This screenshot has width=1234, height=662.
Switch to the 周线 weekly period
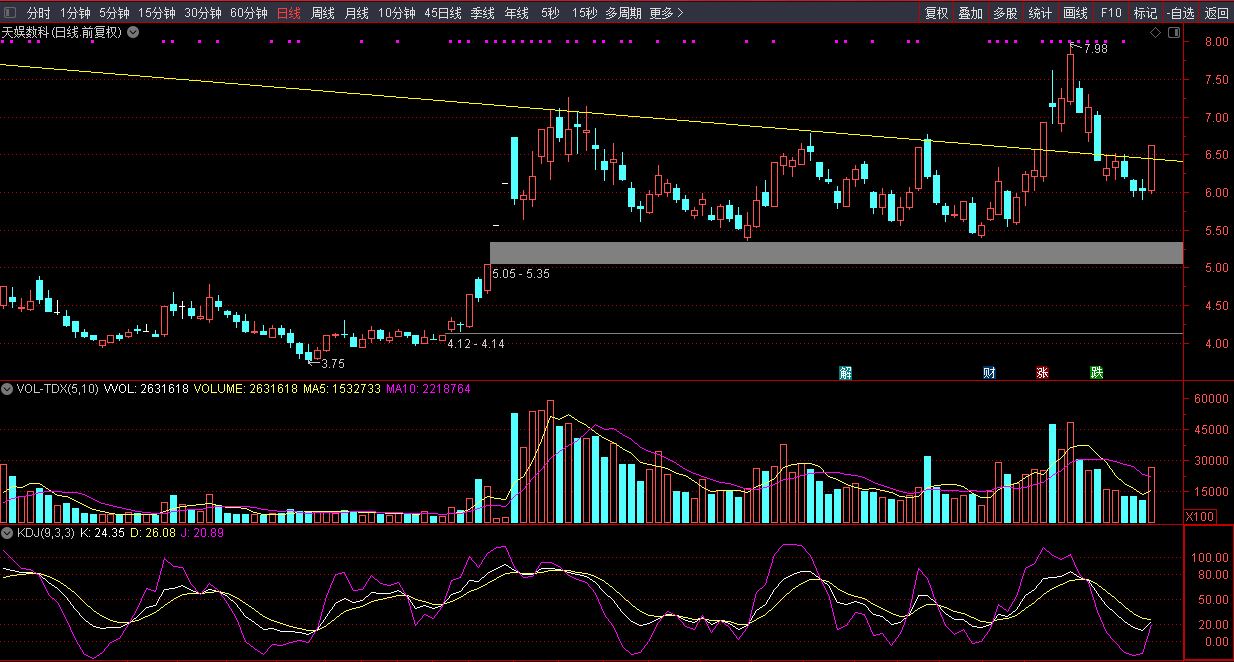tap(322, 13)
